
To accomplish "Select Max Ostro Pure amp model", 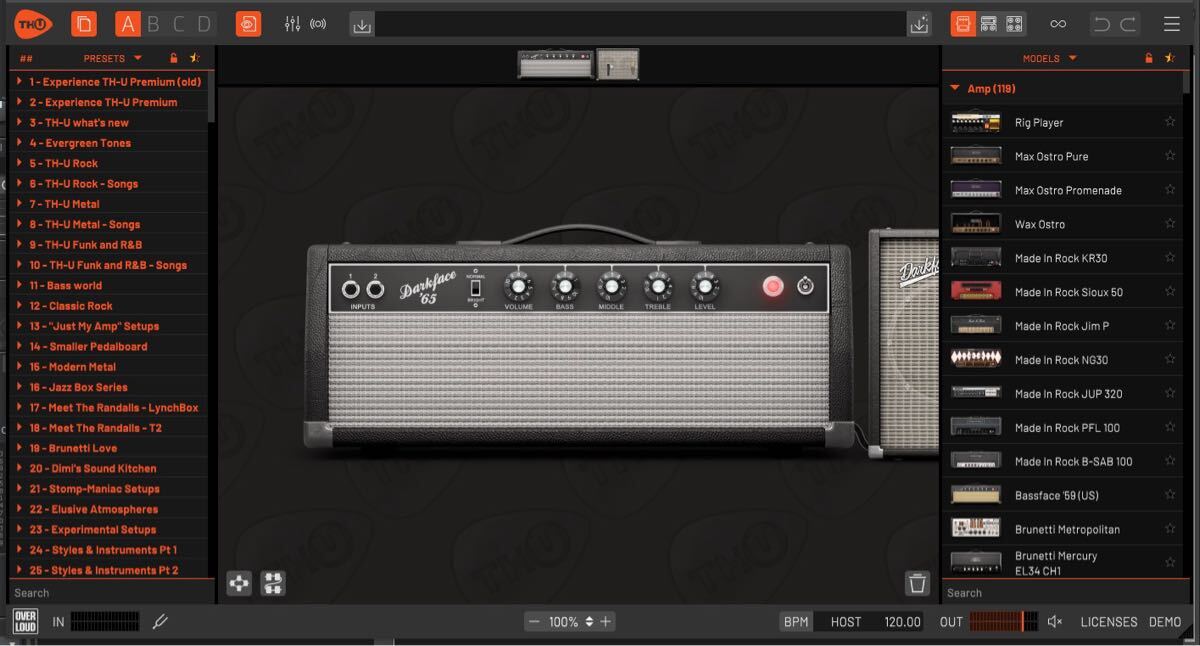I will pyautogui.click(x=1063, y=156).
